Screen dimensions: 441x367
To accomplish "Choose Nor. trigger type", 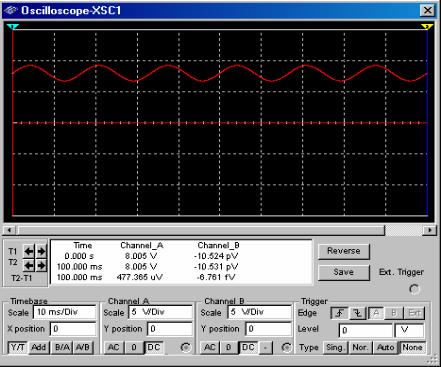I will [360, 347].
